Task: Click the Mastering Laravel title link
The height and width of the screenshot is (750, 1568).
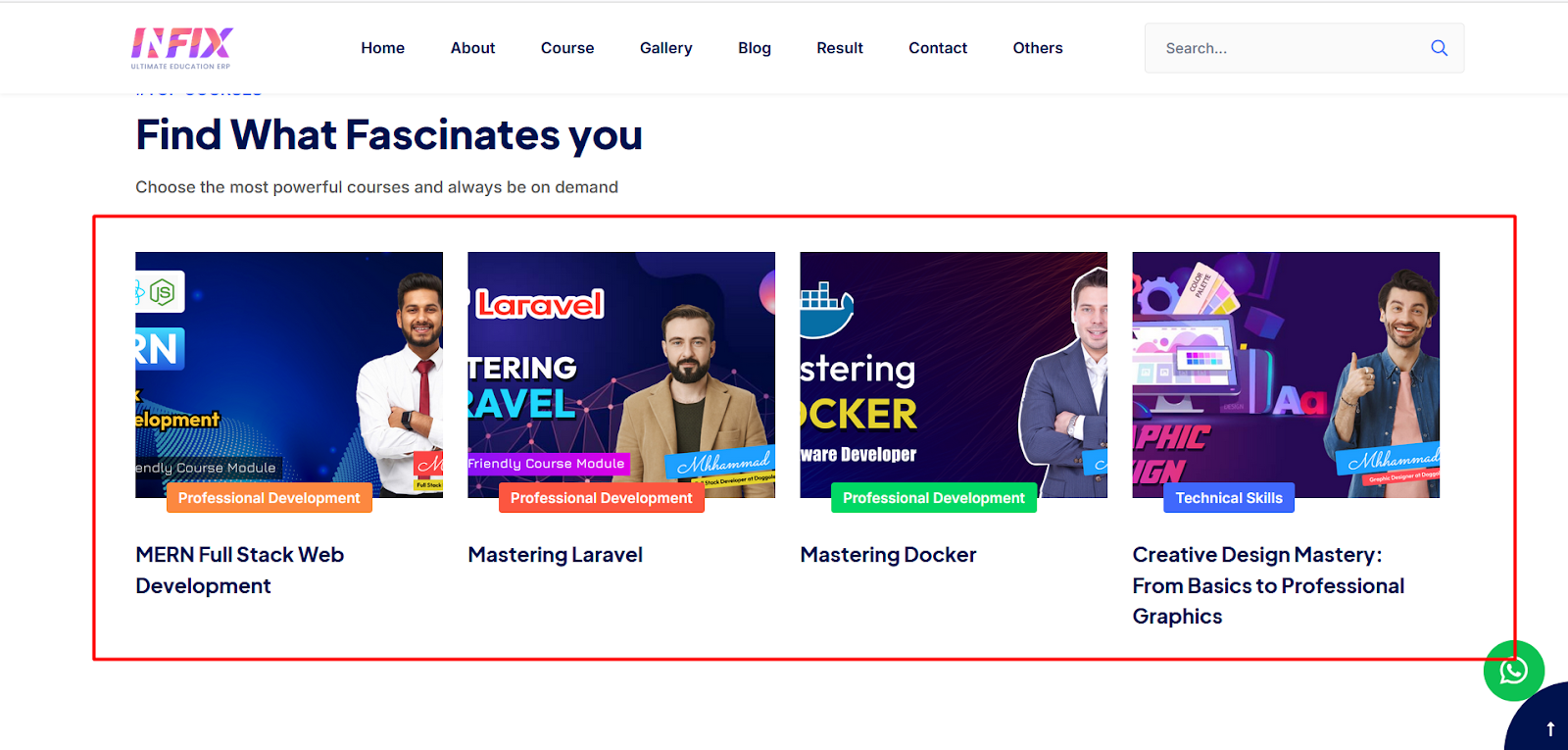Action: coord(556,555)
